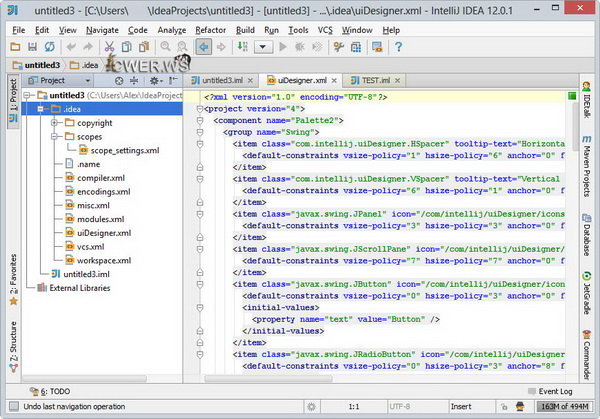Close the uiDesigner.xml tab

334,81
